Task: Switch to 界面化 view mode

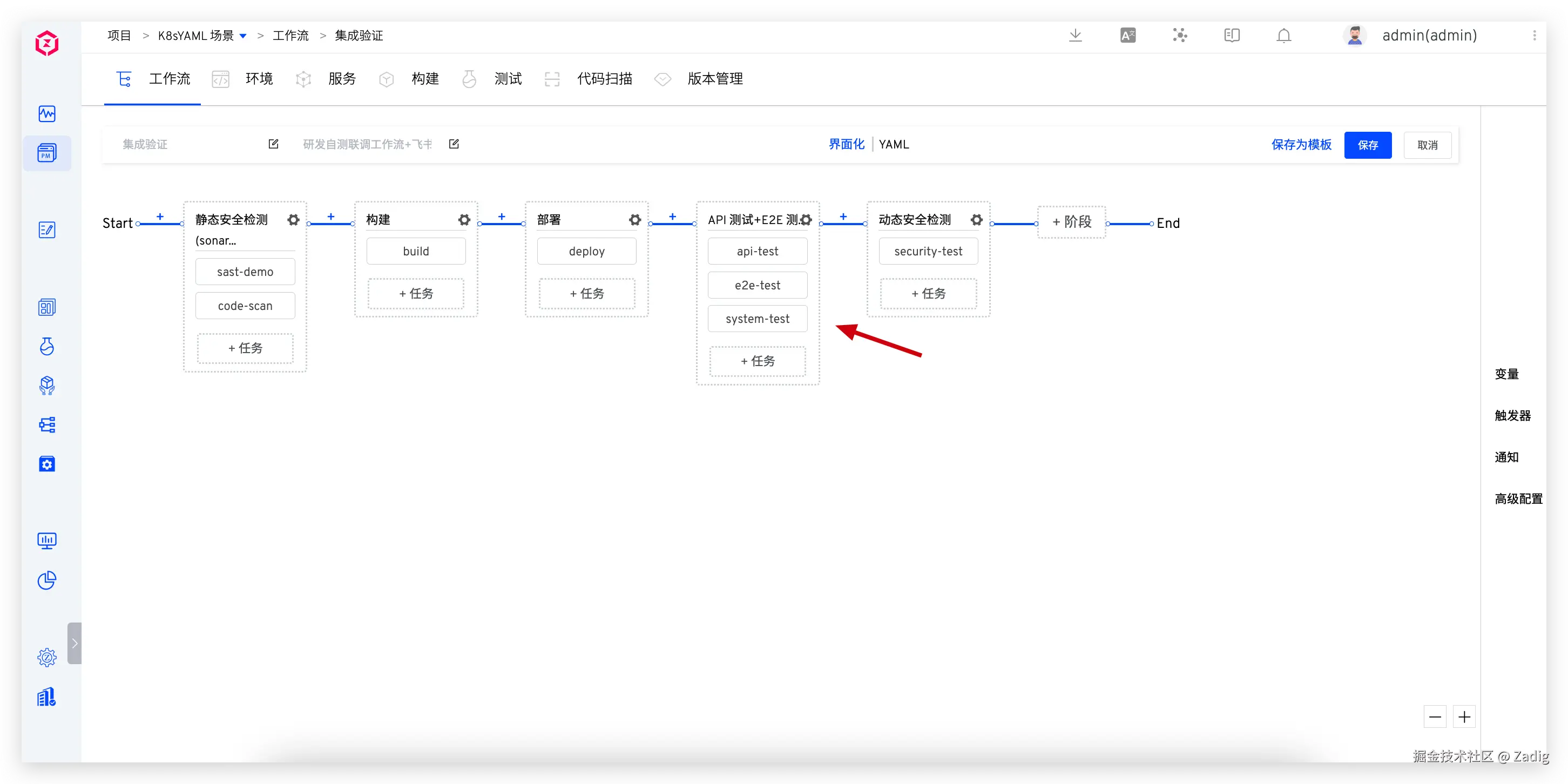Action: tap(846, 145)
